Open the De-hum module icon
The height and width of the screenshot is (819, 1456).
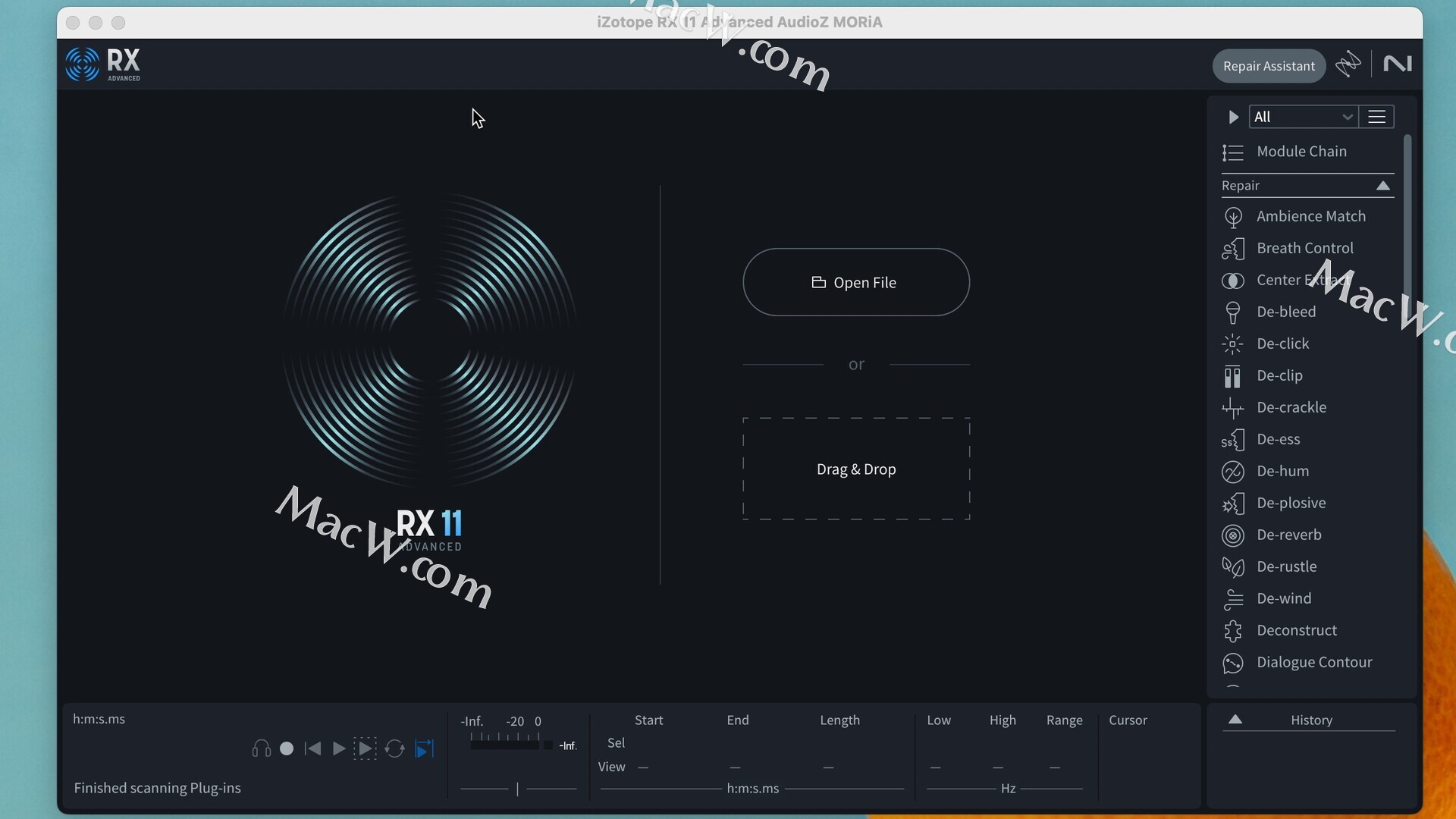[x=1233, y=472]
